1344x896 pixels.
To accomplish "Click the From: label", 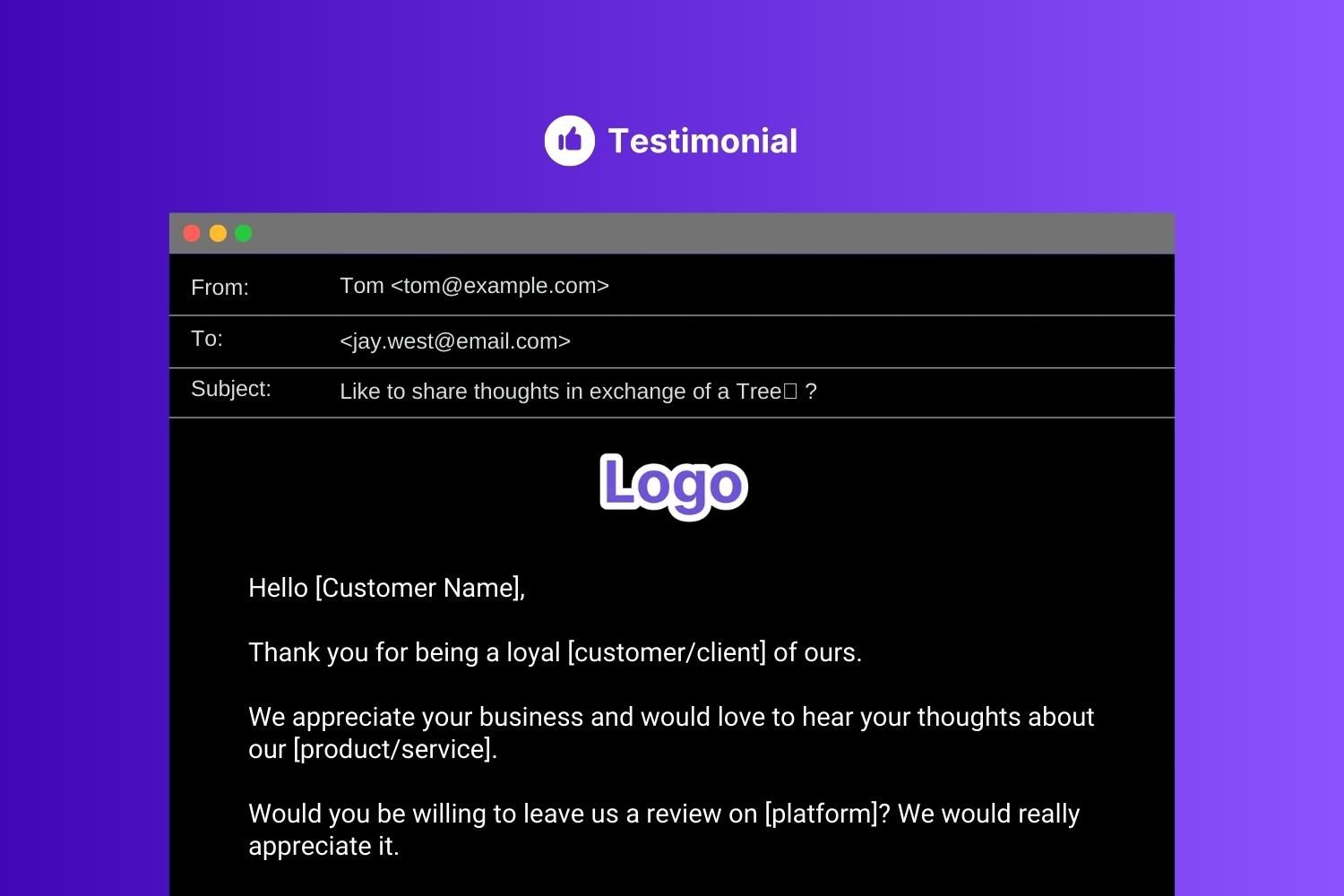I will coord(220,288).
